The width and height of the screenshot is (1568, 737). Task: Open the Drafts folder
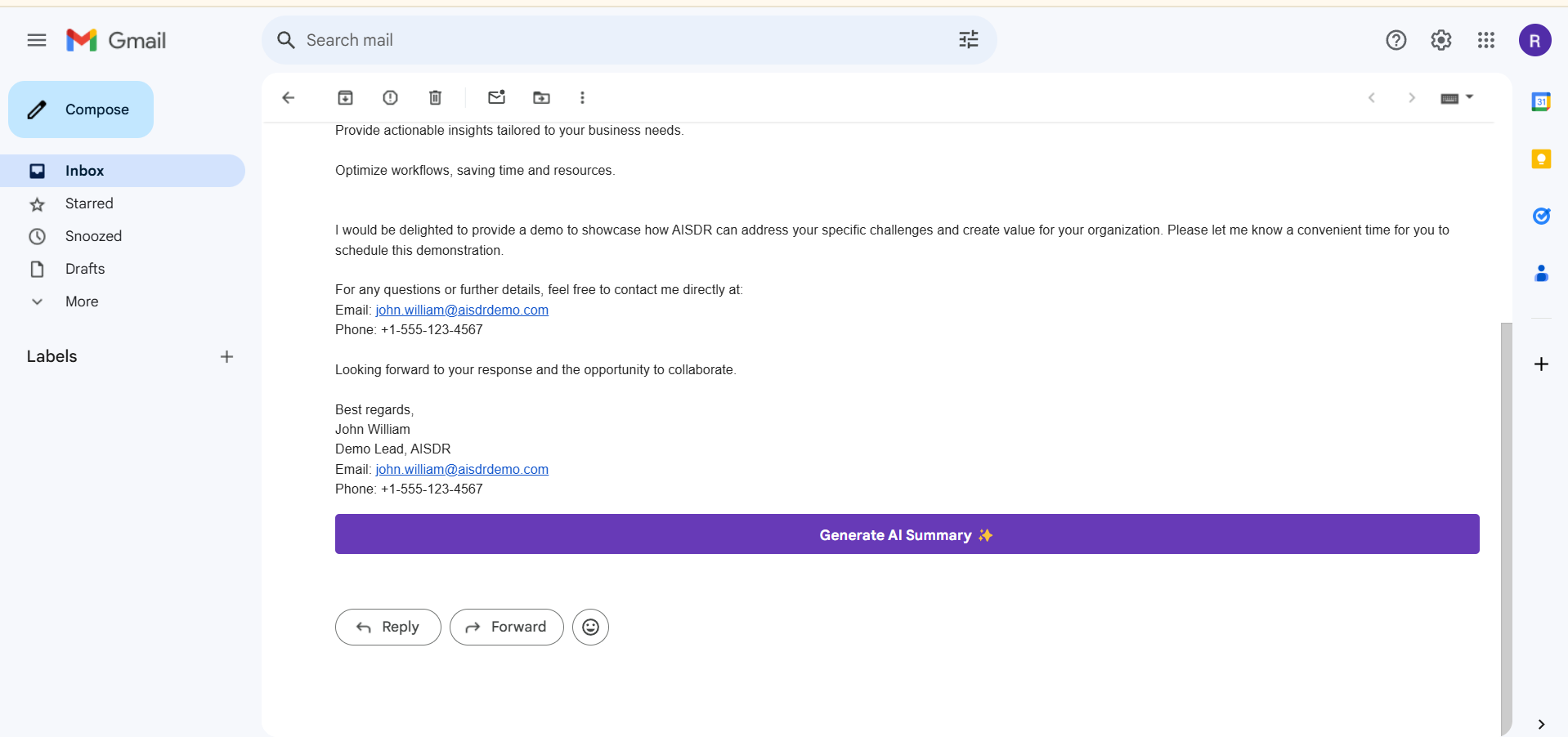(123, 269)
